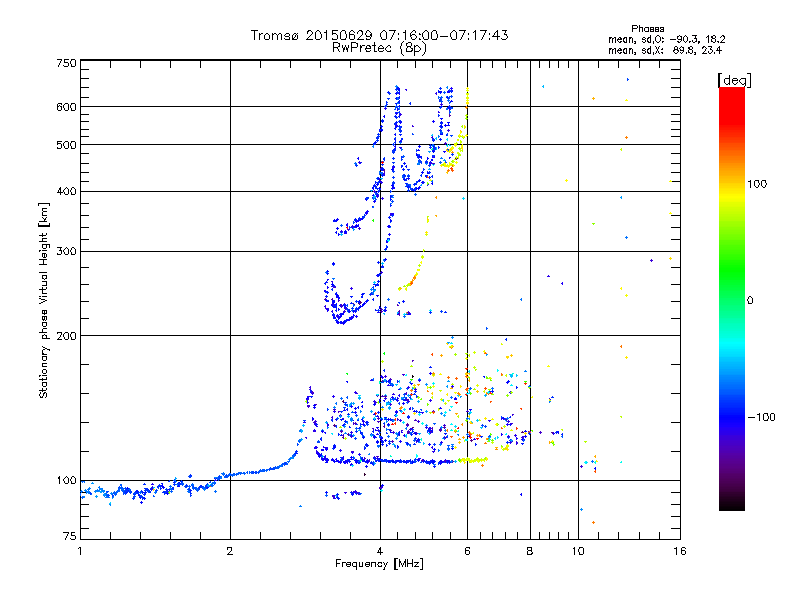The width and height of the screenshot is (800, 600).
Task: Click the y-axis tick label "750"
Action: pos(66,63)
